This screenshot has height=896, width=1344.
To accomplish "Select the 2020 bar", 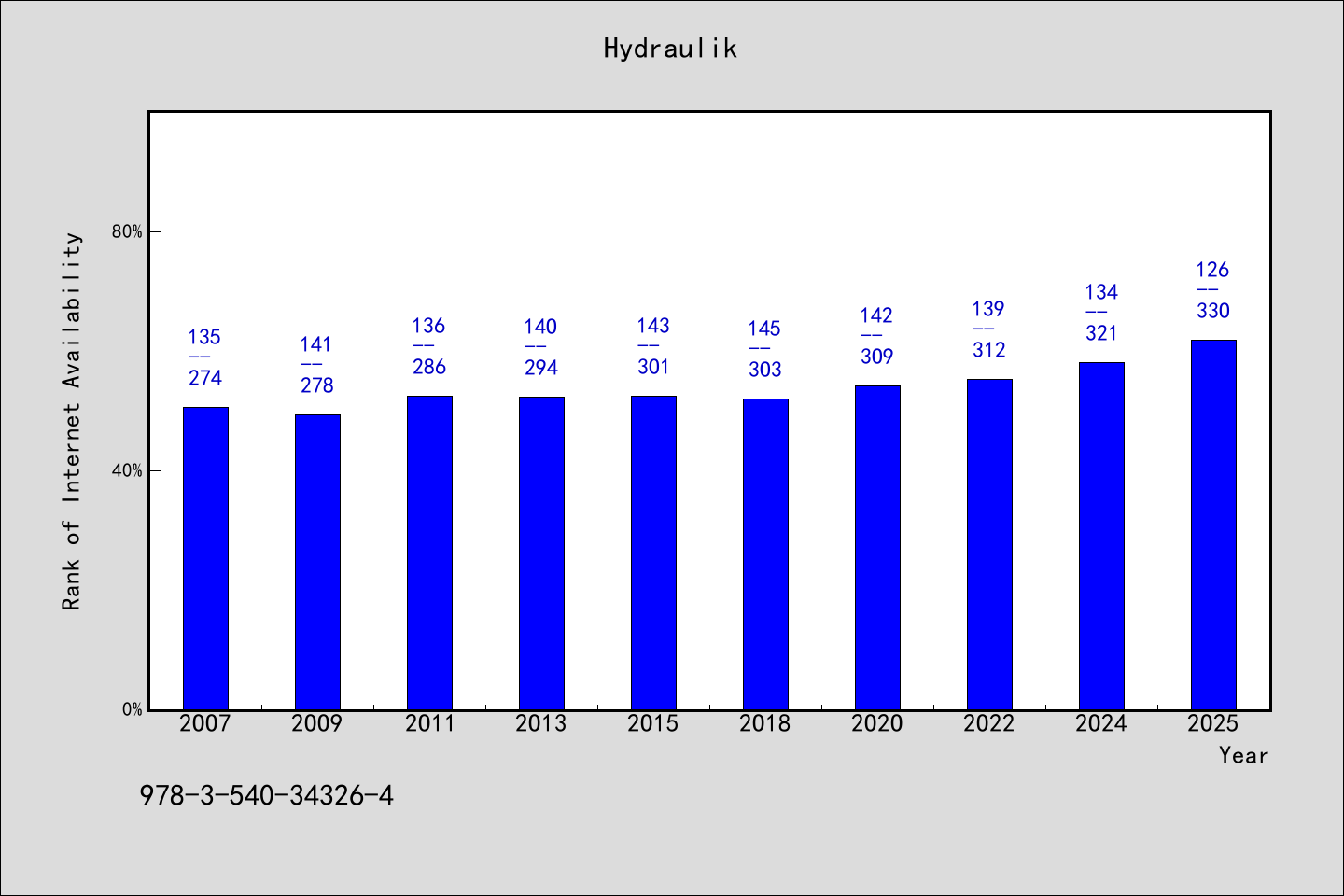I will point(877,548).
